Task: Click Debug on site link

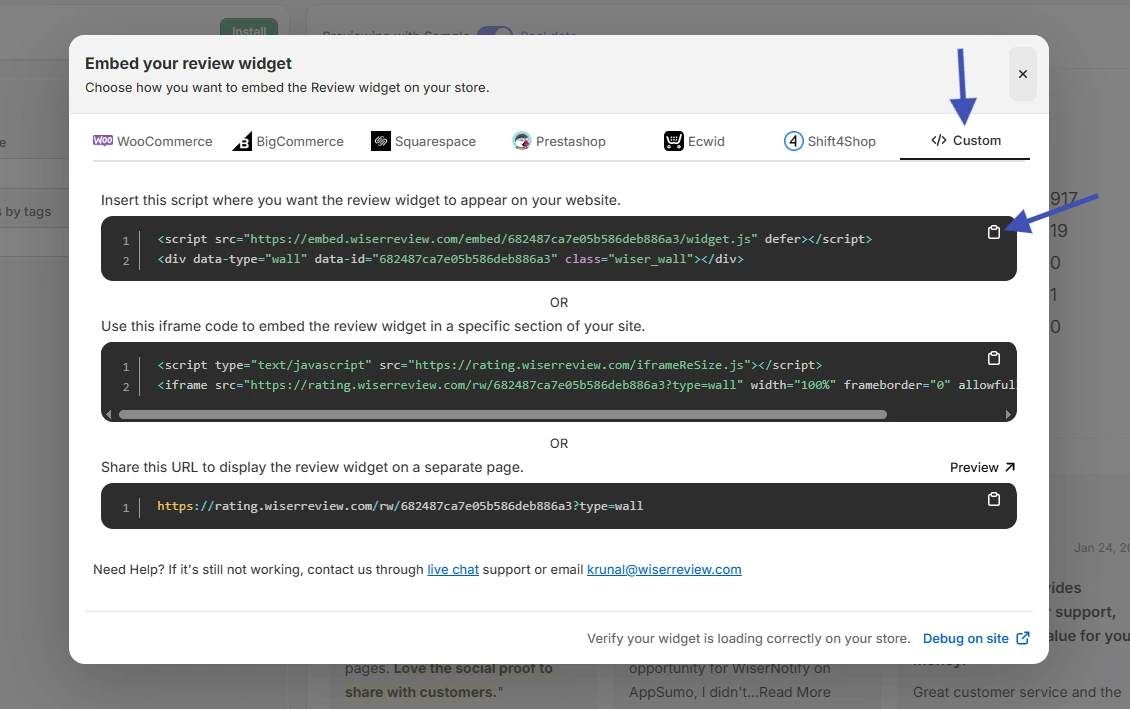Action: click(x=976, y=638)
